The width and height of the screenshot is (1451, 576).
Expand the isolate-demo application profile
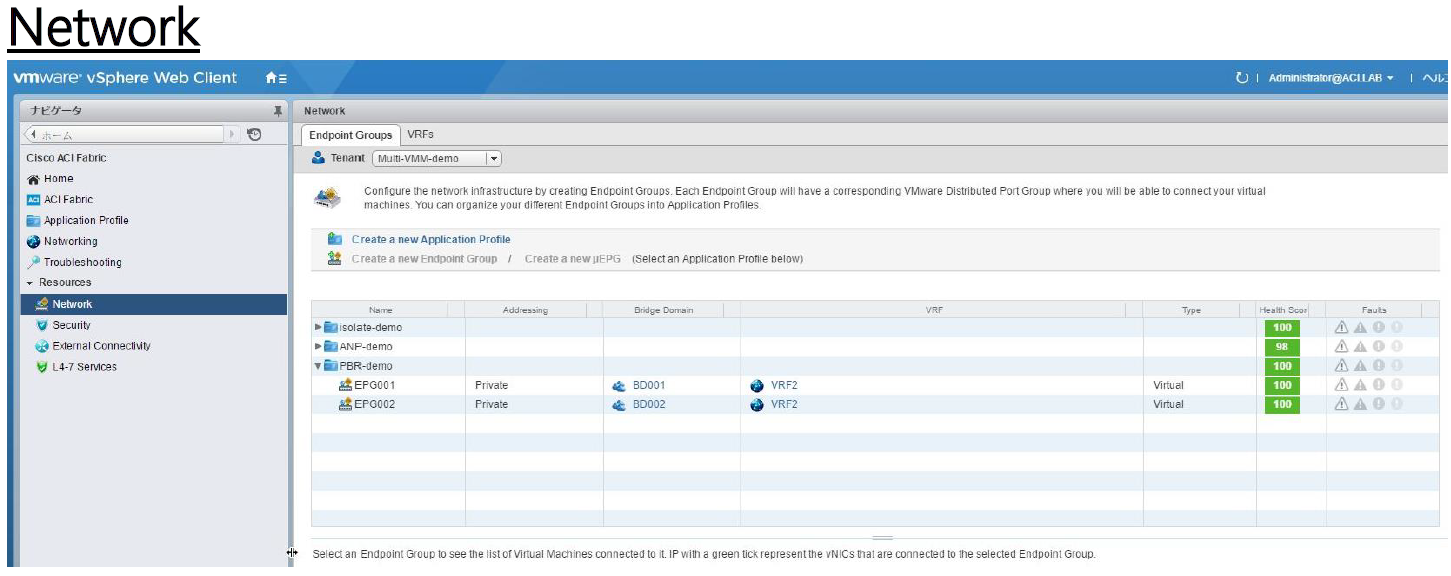pos(319,327)
